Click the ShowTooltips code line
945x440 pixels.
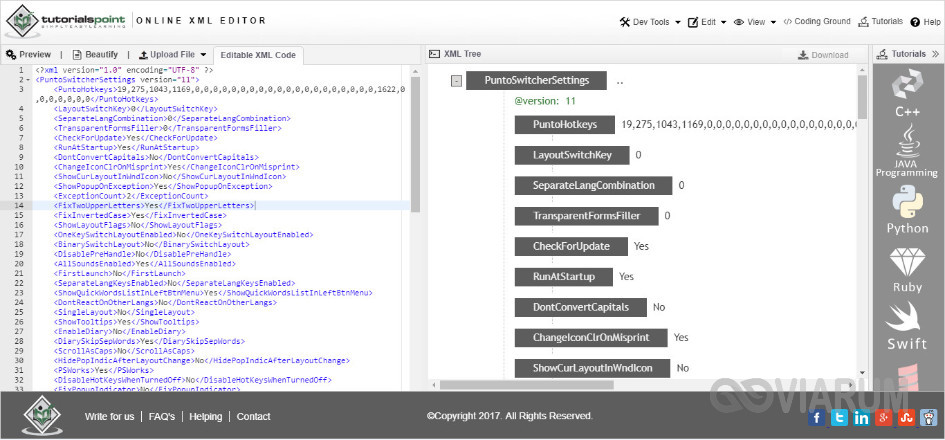[127, 322]
